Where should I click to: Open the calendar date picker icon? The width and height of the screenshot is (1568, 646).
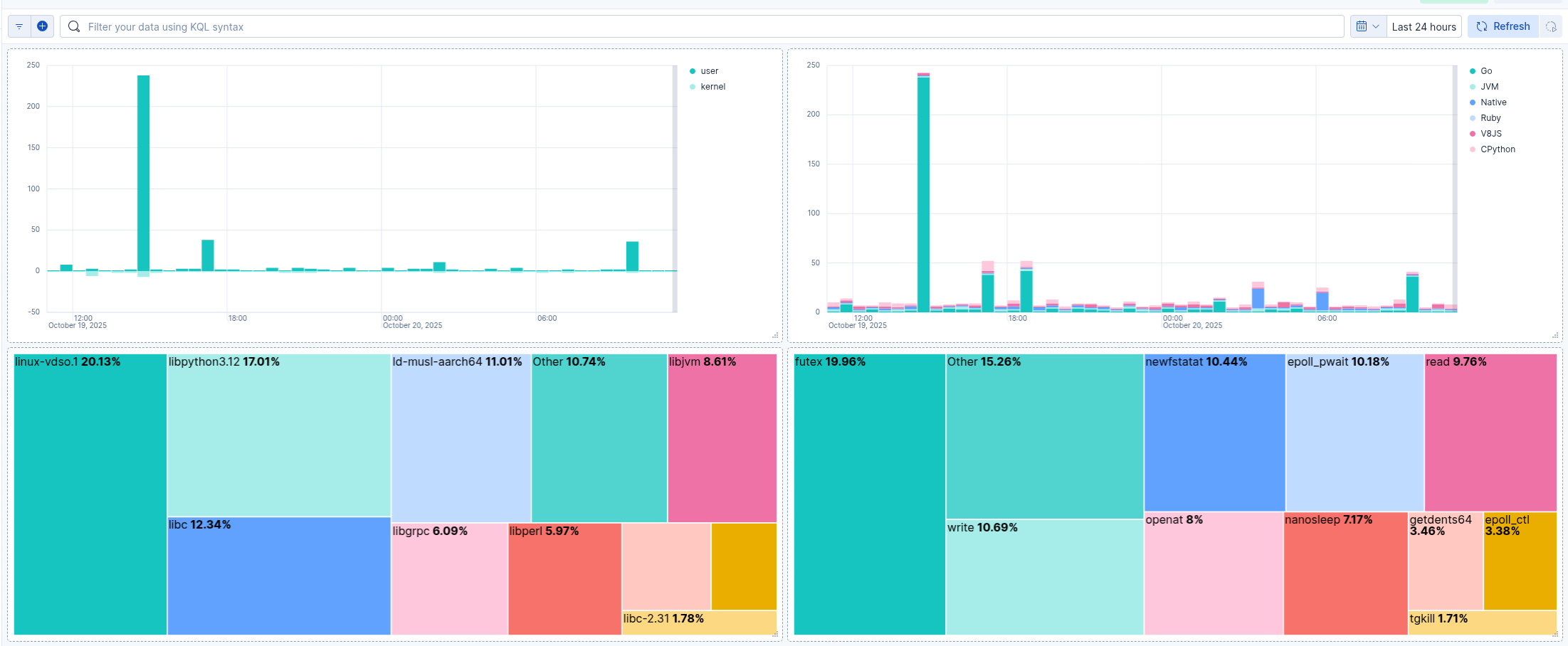(x=1361, y=26)
